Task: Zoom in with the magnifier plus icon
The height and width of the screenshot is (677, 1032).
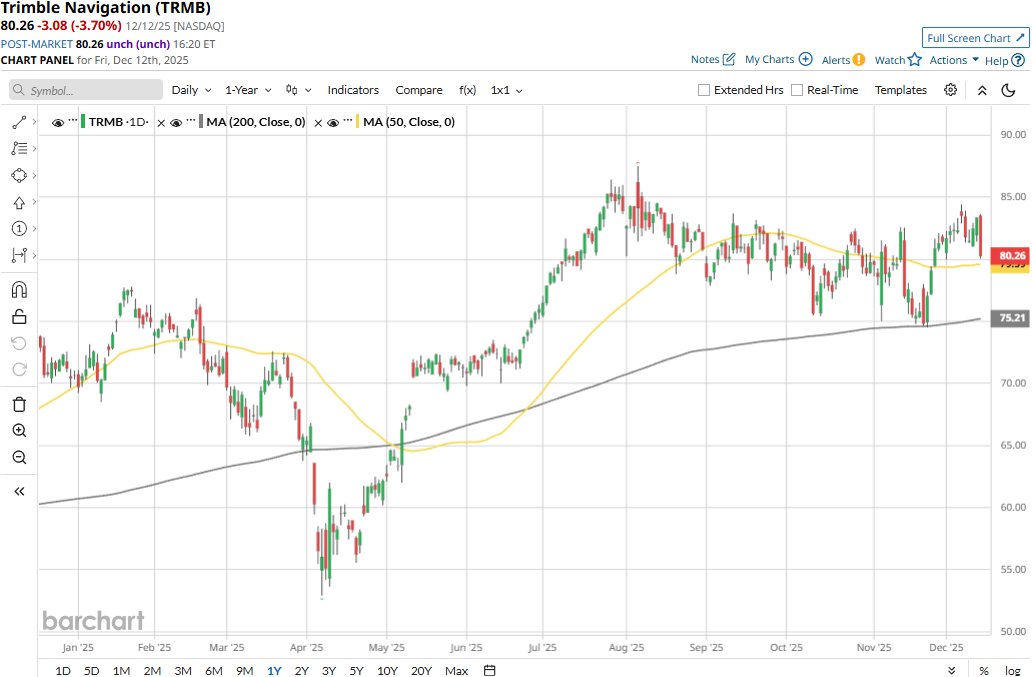Action: 19,430
